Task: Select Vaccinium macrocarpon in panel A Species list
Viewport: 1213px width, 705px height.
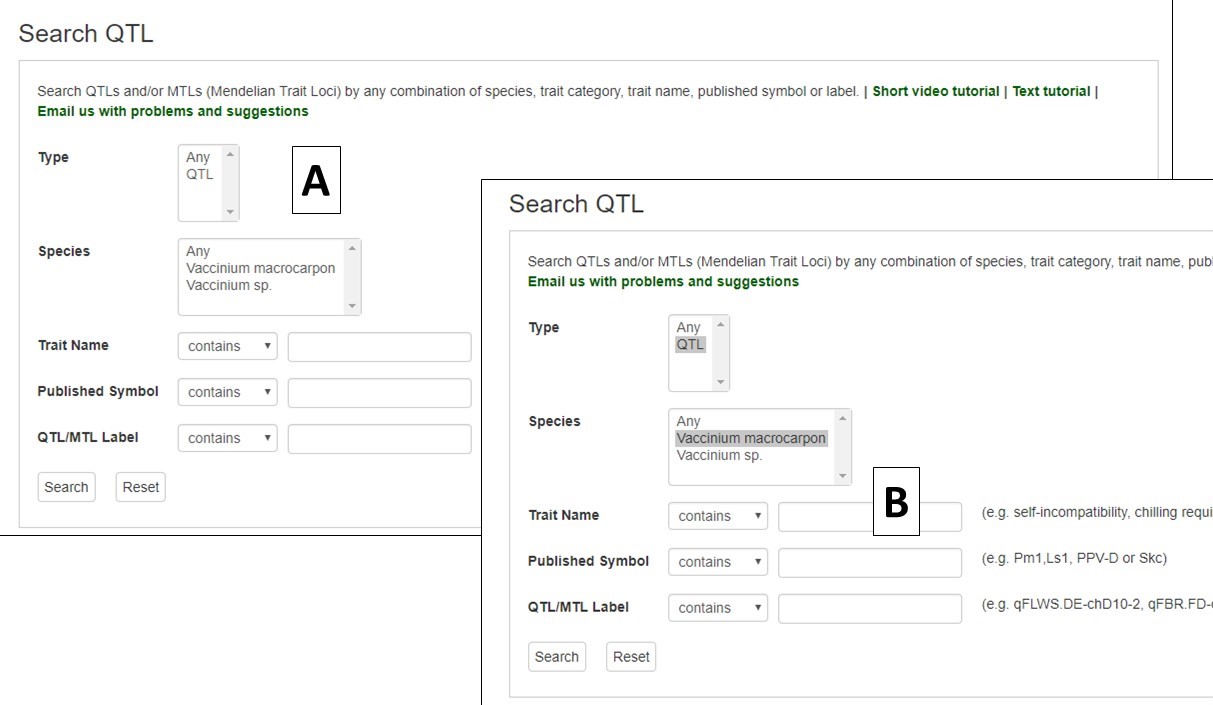Action: coord(261,268)
